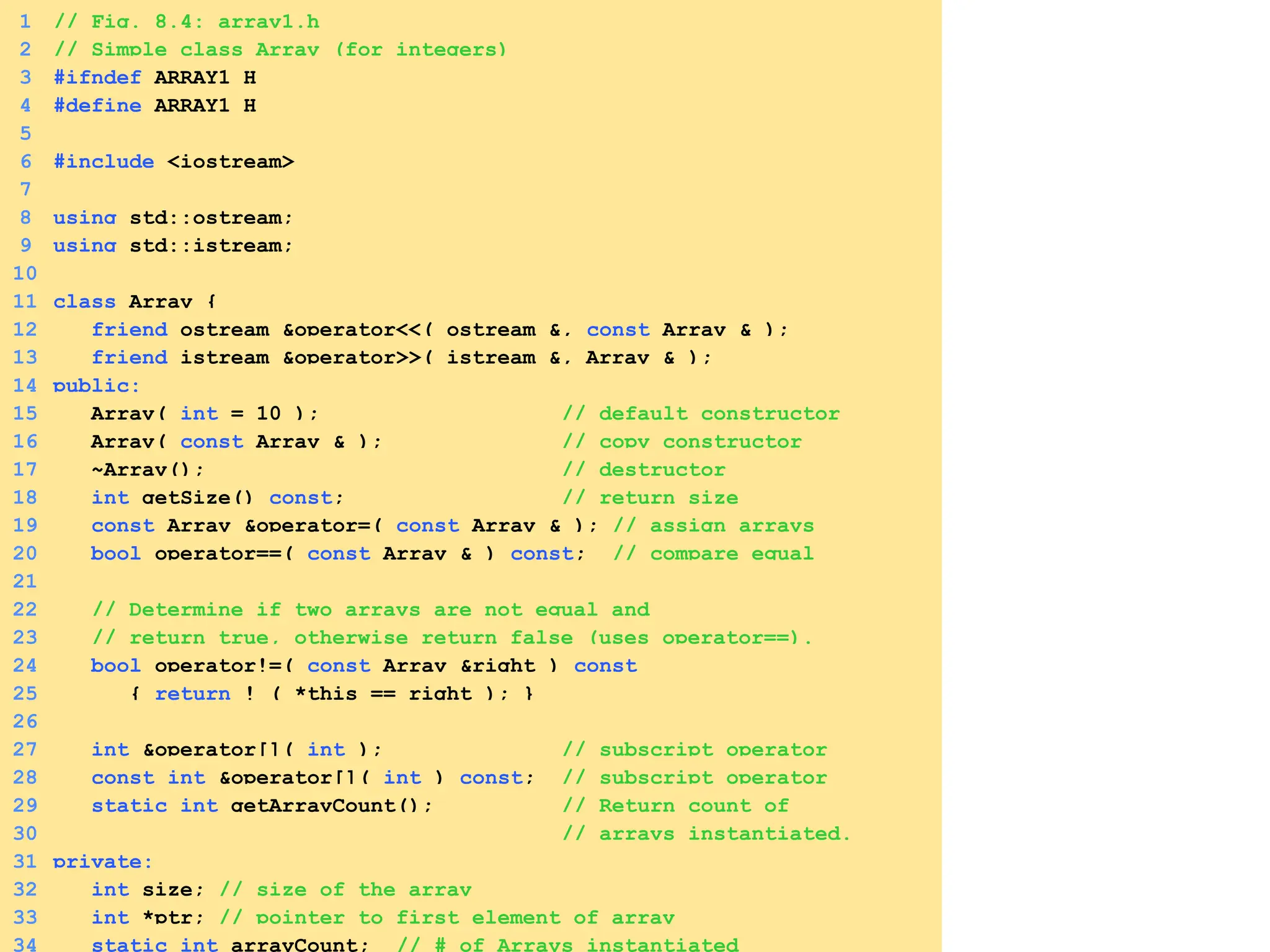The width and height of the screenshot is (1270, 952).
Task: Click line number 21
Action: [25, 581]
